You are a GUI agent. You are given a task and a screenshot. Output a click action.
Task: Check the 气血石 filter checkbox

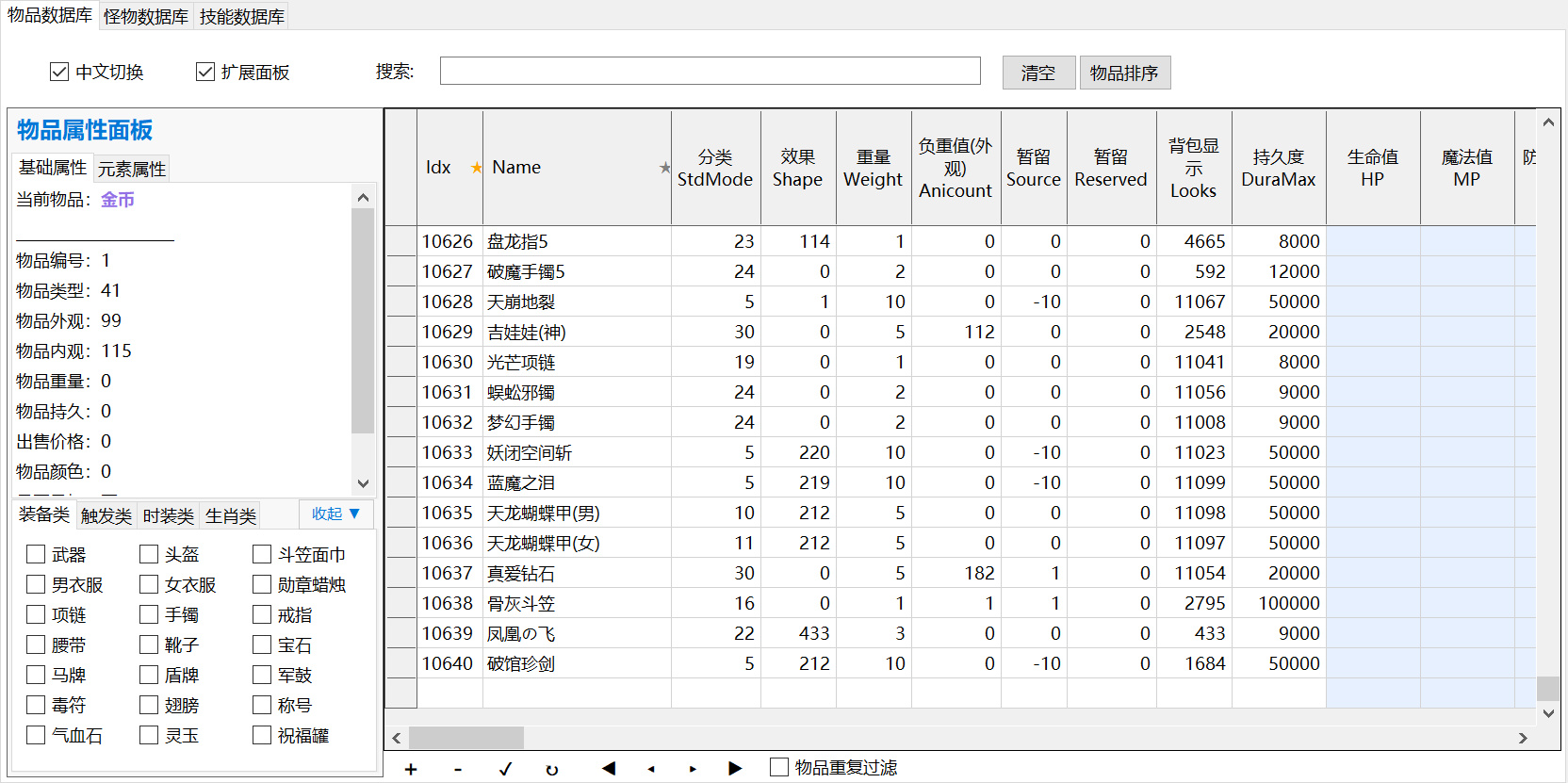pyautogui.click(x=36, y=735)
